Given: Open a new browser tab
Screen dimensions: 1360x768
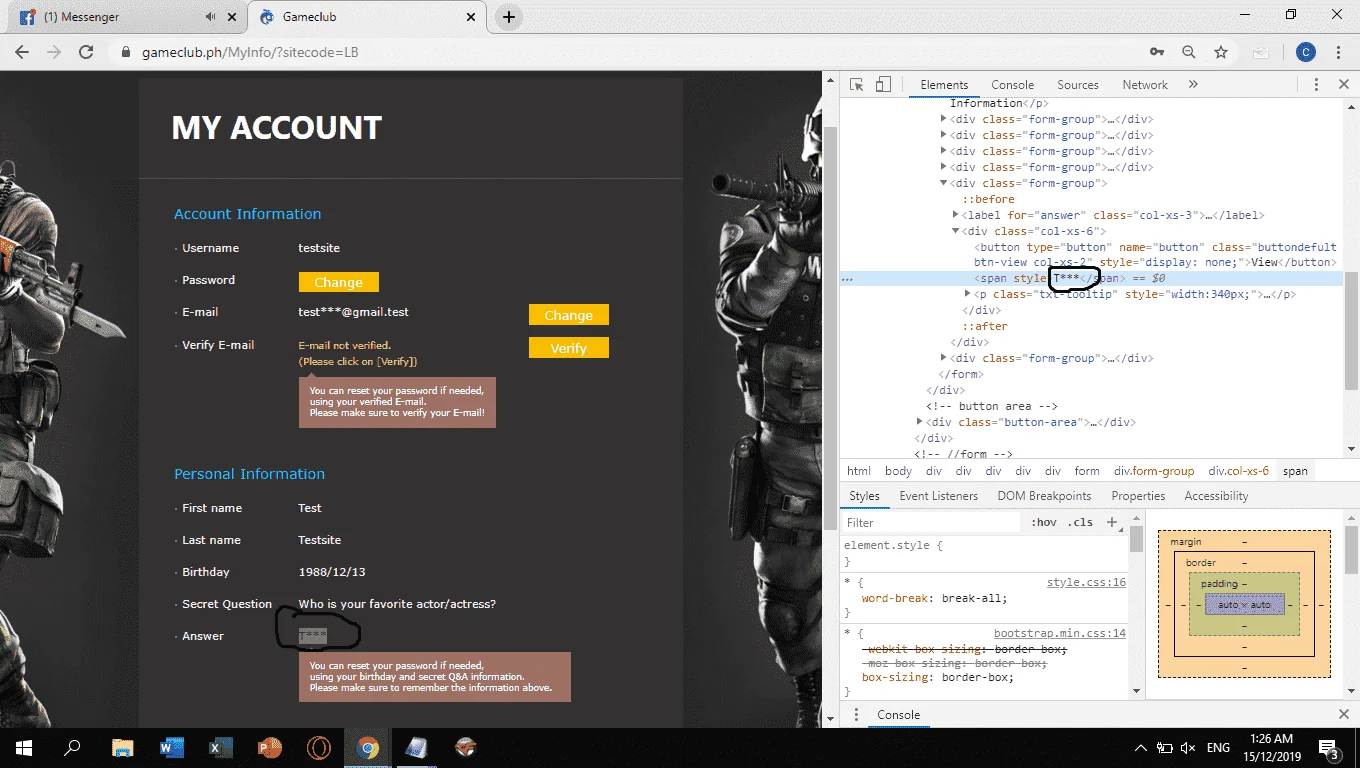Looking at the screenshot, I should click(509, 17).
